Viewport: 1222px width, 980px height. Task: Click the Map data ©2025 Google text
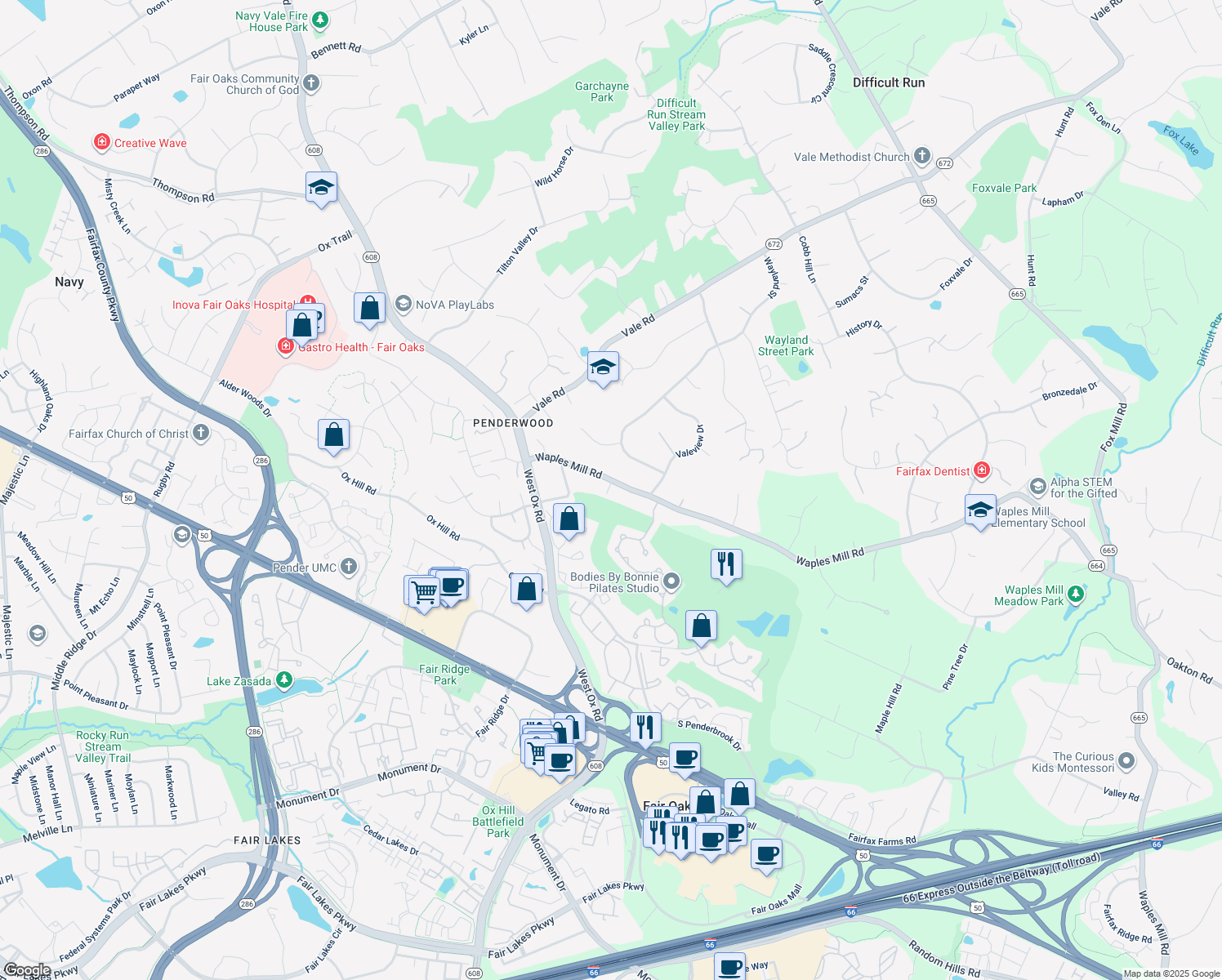1171,973
